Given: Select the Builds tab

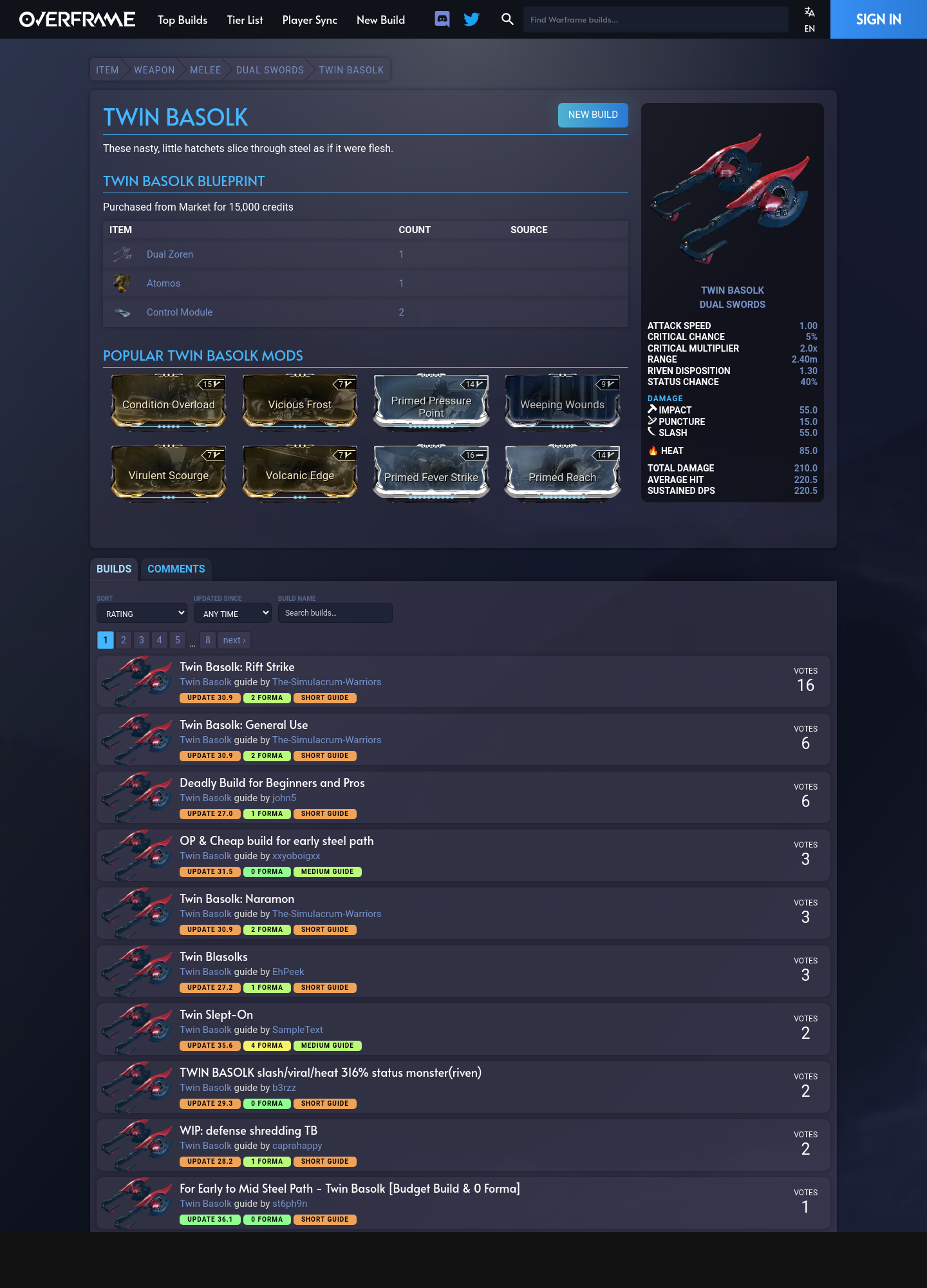Looking at the screenshot, I should coord(114,569).
